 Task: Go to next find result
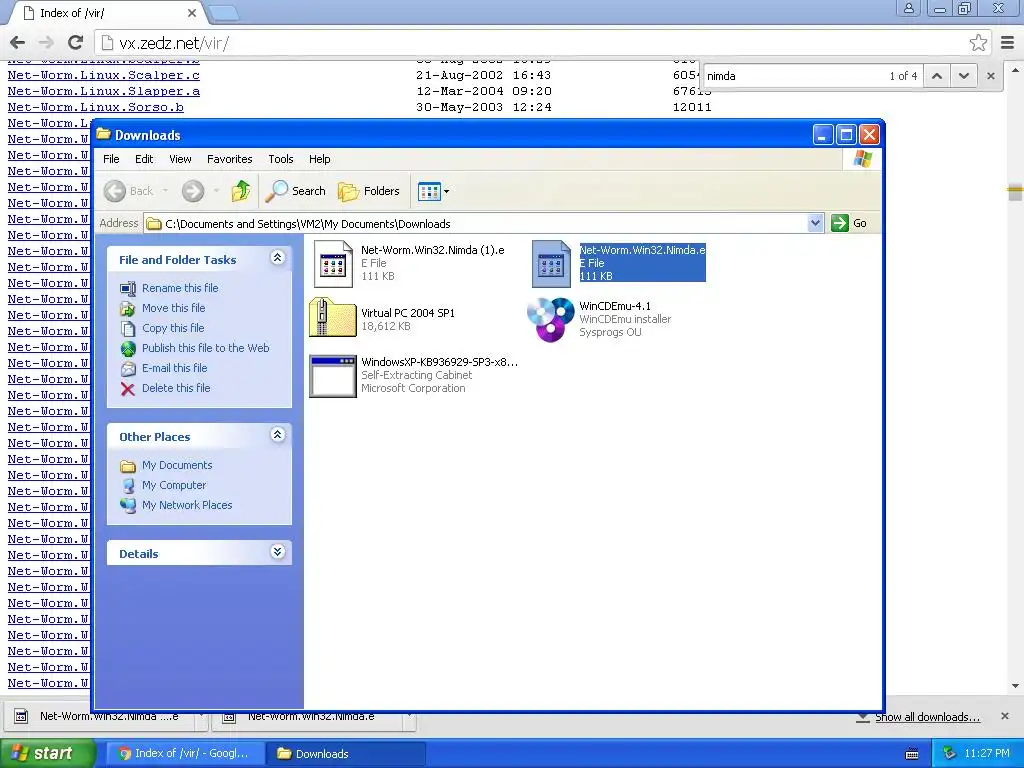tap(963, 76)
